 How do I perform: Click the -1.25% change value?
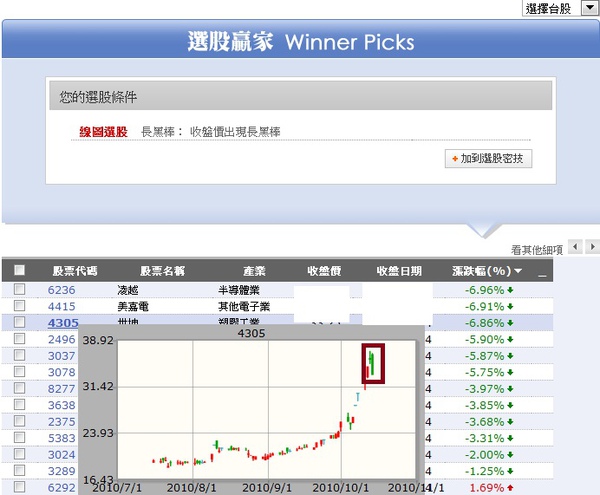484,471
